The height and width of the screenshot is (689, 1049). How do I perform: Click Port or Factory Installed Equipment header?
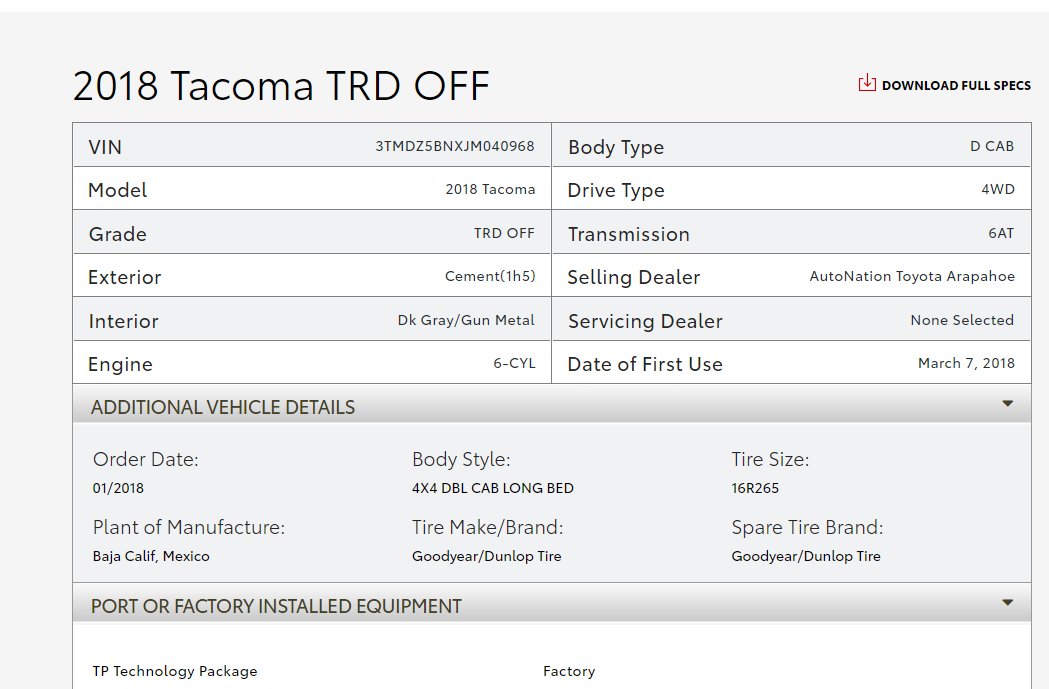point(276,606)
